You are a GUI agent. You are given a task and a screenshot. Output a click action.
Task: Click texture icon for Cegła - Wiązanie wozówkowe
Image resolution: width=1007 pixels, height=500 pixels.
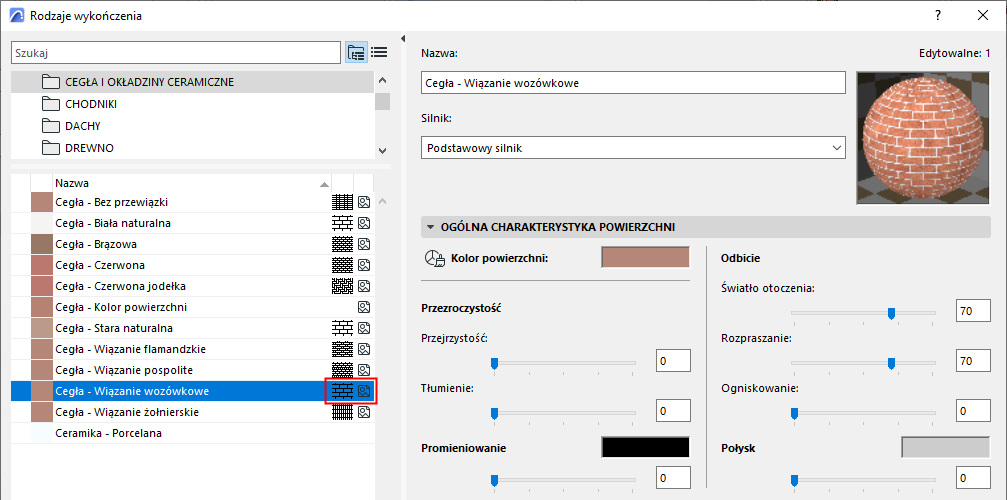(x=364, y=391)
